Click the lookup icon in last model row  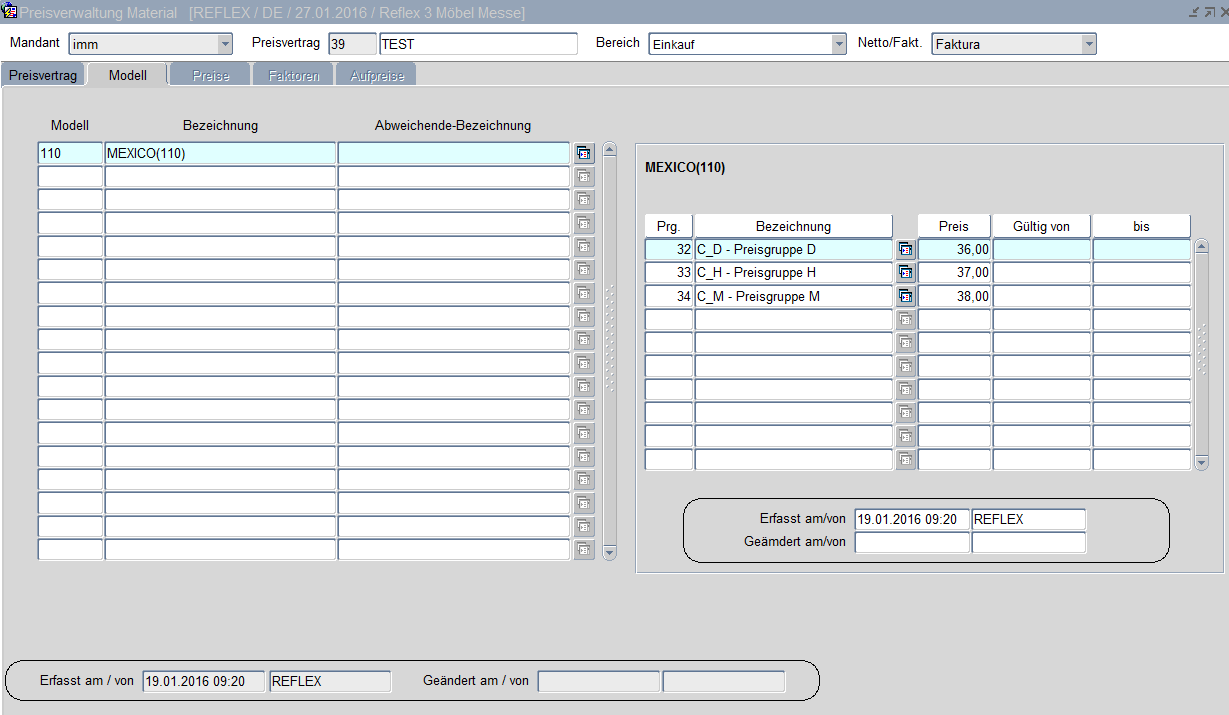pos(584,549)
